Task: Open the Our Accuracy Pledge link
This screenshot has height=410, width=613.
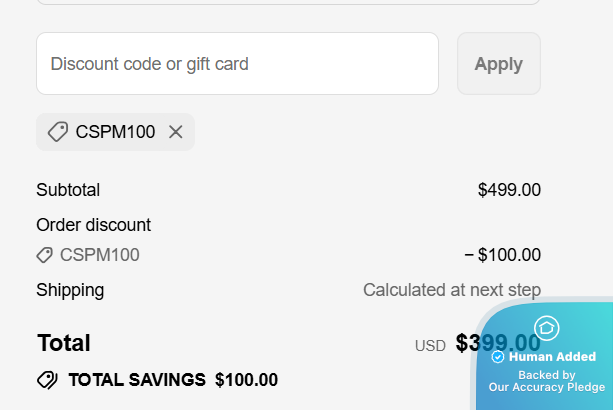Action: (x=546, y=387)
